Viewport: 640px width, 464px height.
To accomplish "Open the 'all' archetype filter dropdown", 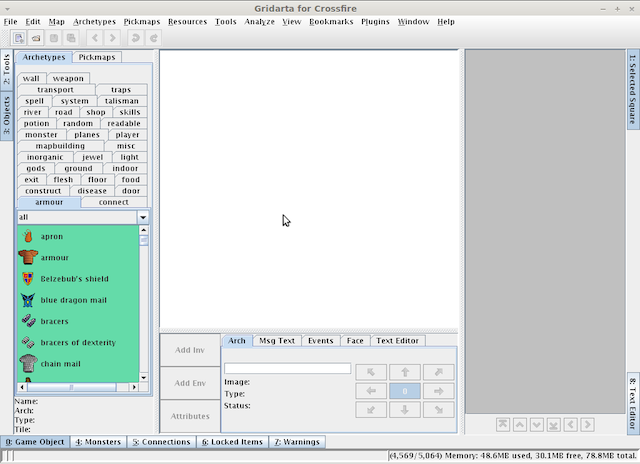I will 143,217.
